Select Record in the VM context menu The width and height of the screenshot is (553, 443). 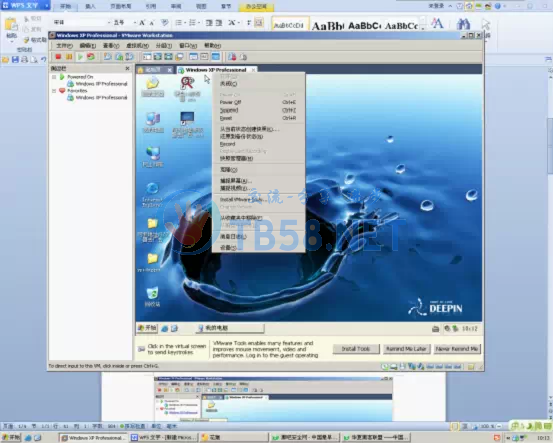pos(258,144)
